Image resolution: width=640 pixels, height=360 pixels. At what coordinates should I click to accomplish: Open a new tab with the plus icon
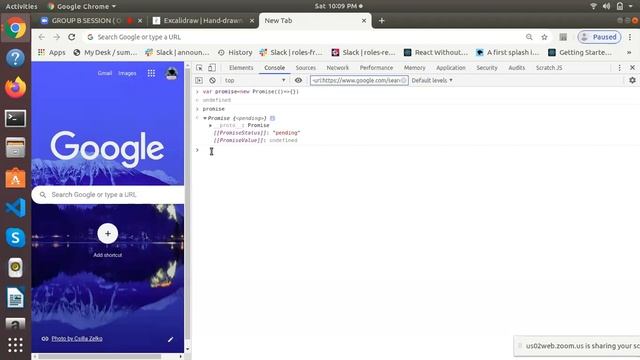point(382,20)
